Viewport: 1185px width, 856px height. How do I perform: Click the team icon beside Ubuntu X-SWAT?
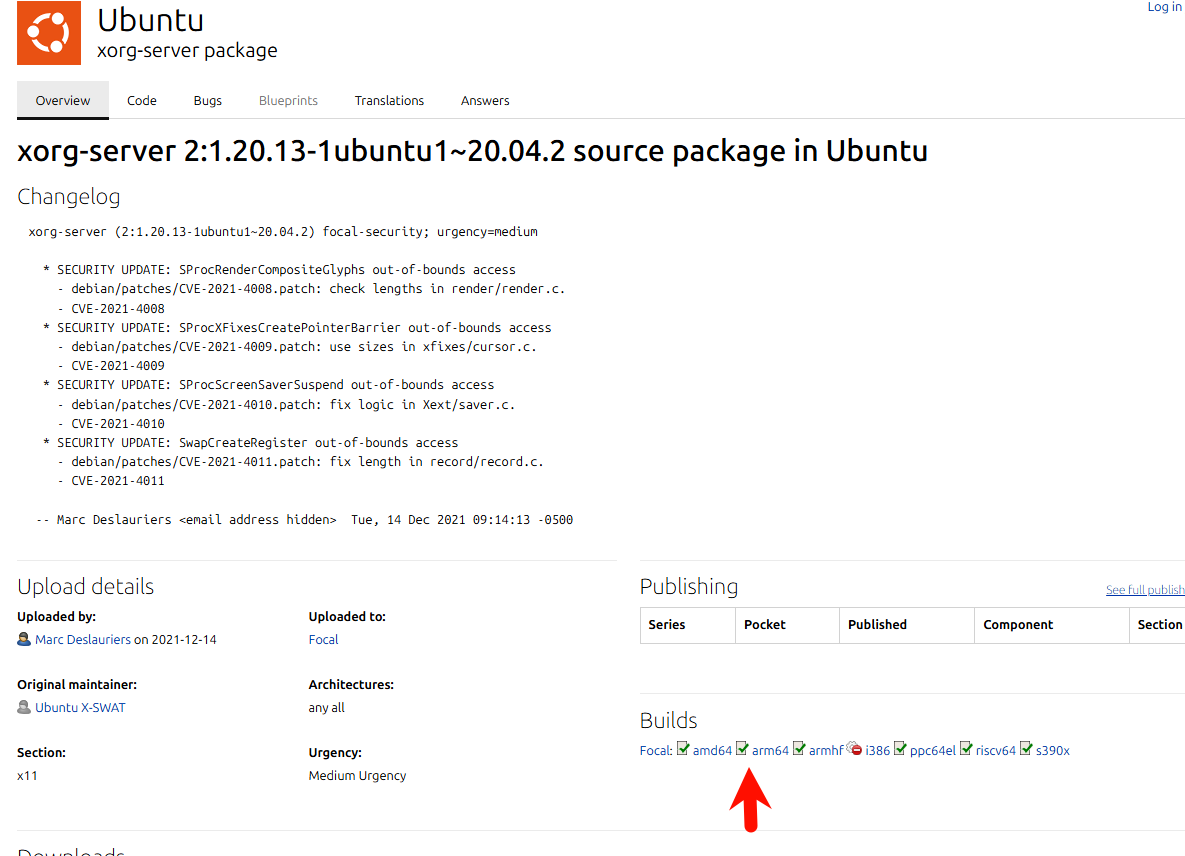[24, 707]
